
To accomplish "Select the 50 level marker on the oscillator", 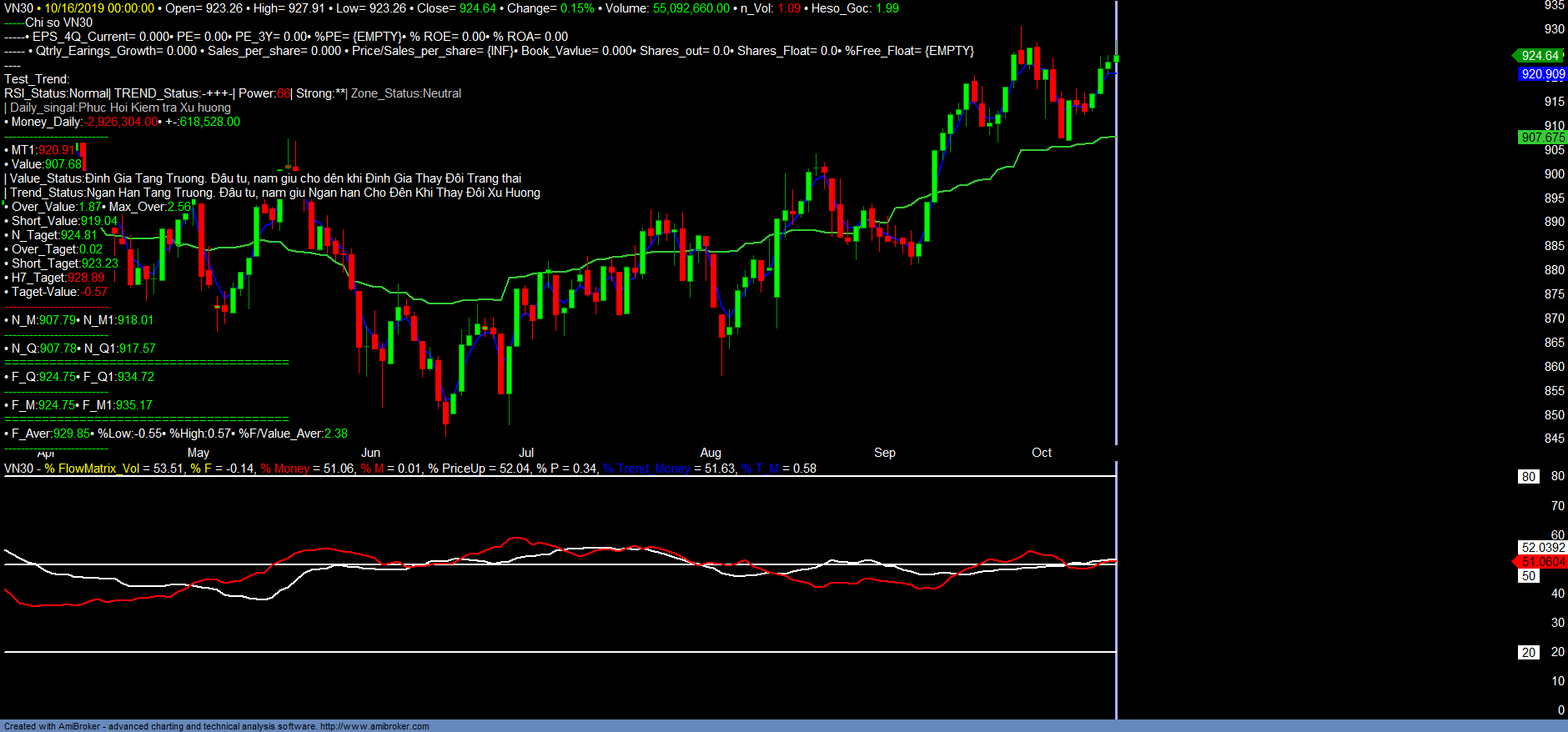I will coord(1528,576).
